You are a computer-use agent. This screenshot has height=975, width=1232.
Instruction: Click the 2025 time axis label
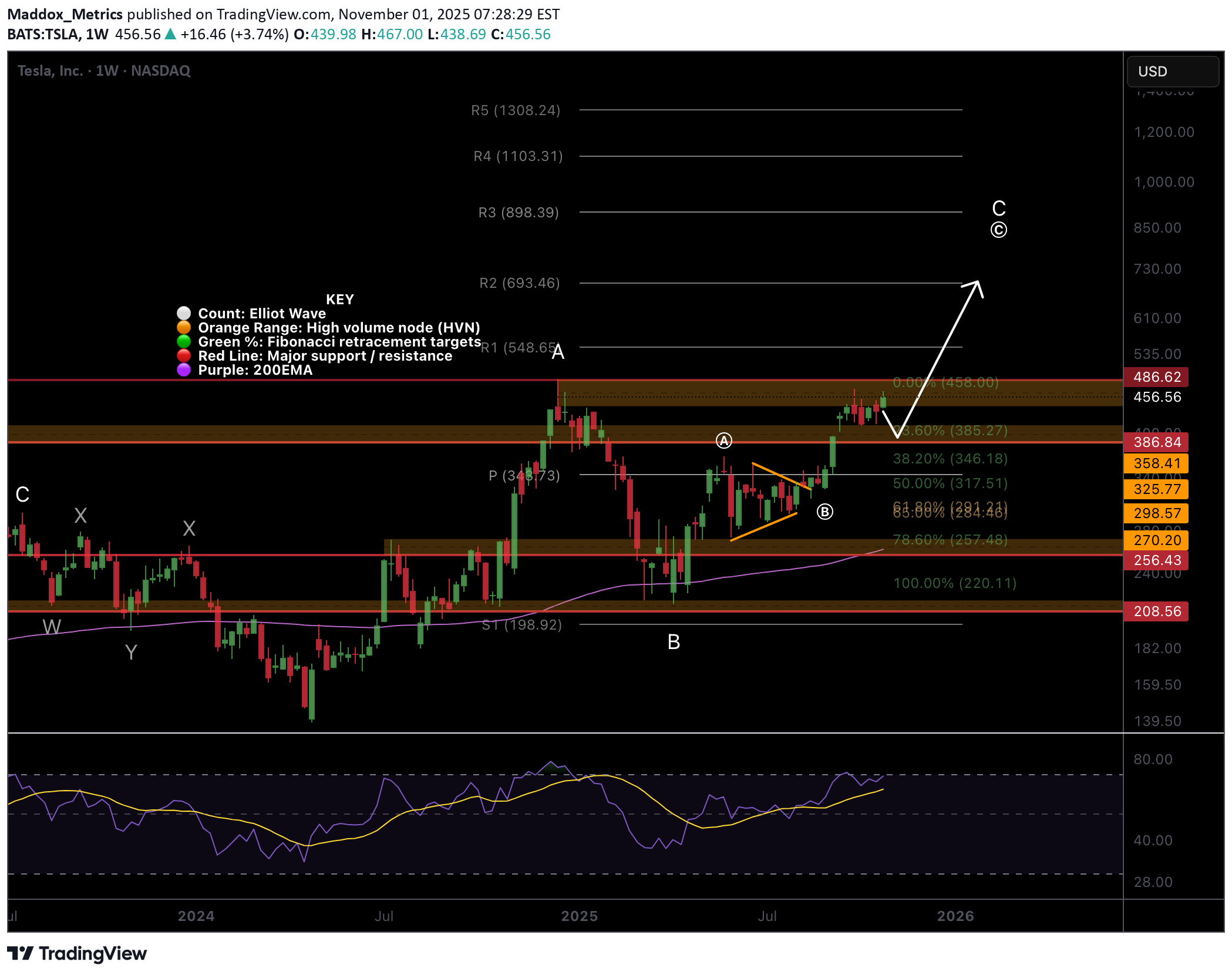[579, 916]
